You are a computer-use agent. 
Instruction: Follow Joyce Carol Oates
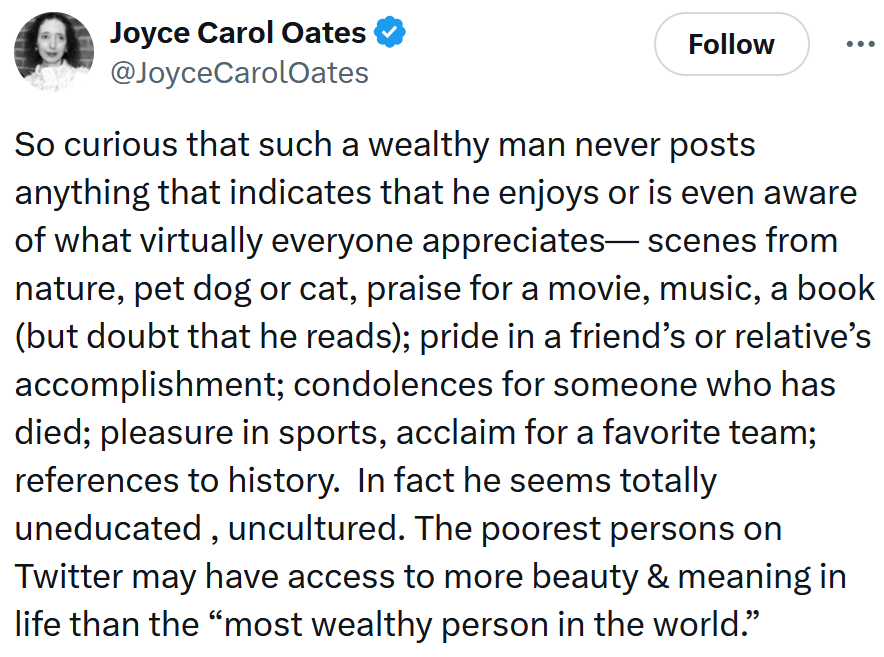coord(731,44)
